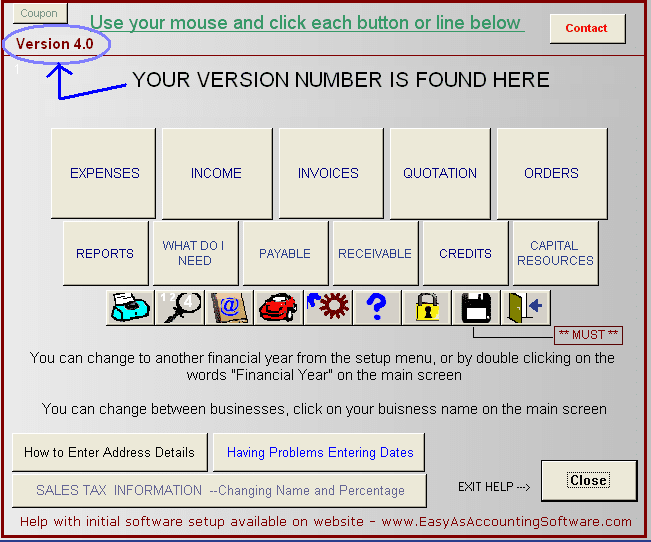Click the address book @ icon
The width and height of the screenshot is (651, 542).
[x=230, y=307]
